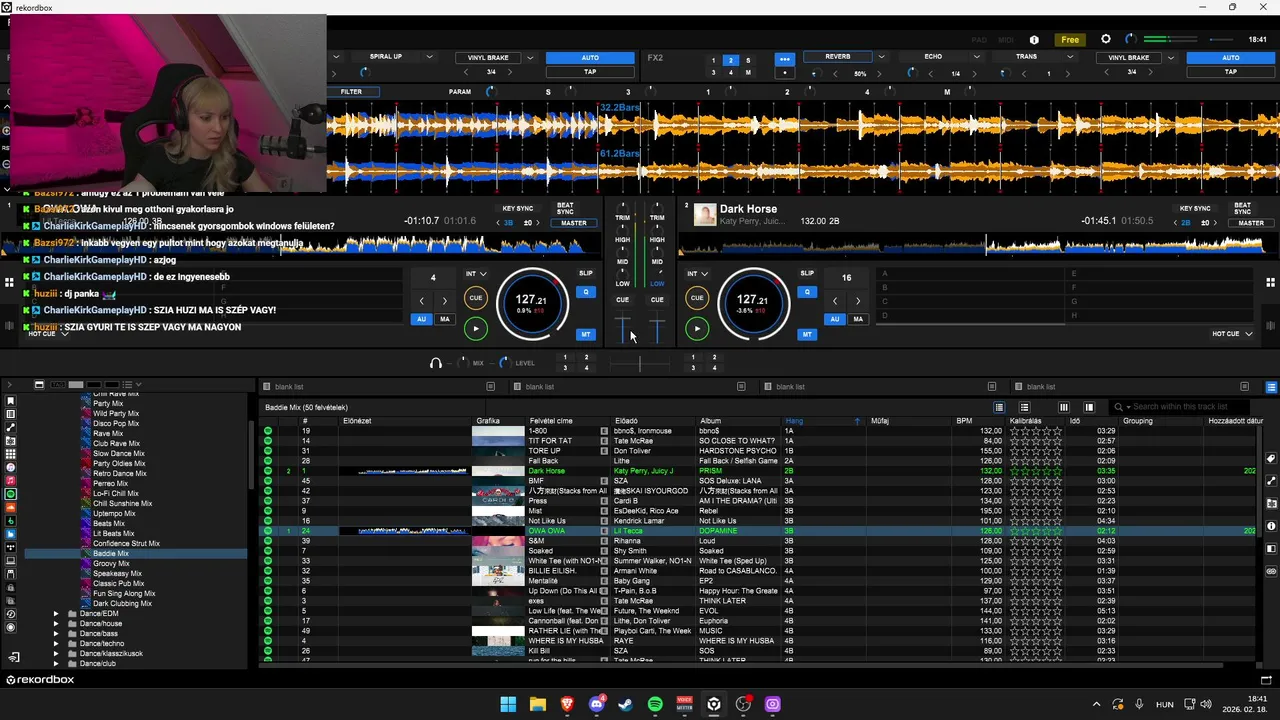Select manual loop MA on deck 2
The image size is (1280, 720).
tap(858, 319)
